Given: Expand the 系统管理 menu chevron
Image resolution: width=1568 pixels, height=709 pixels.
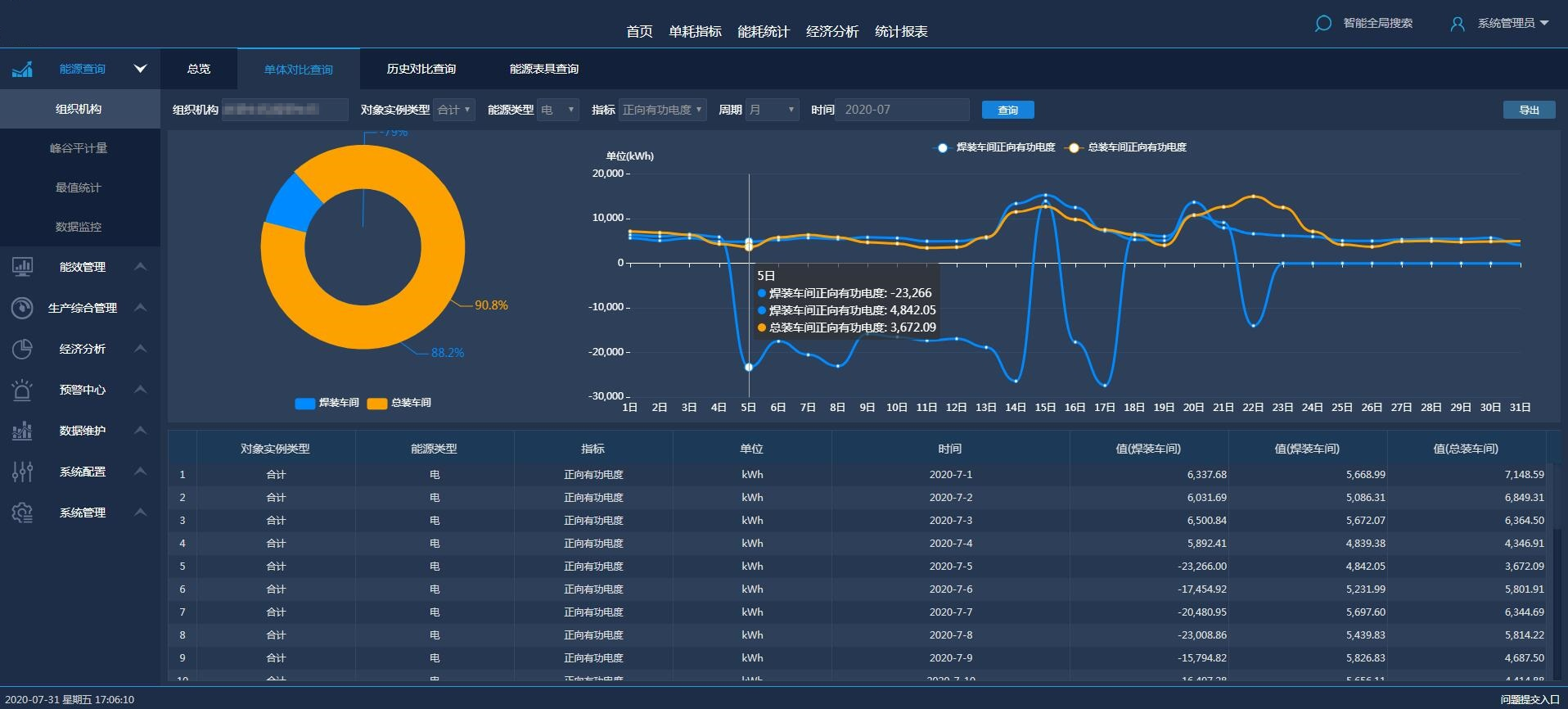Looking at the screenshot, I should coord(140,512).
